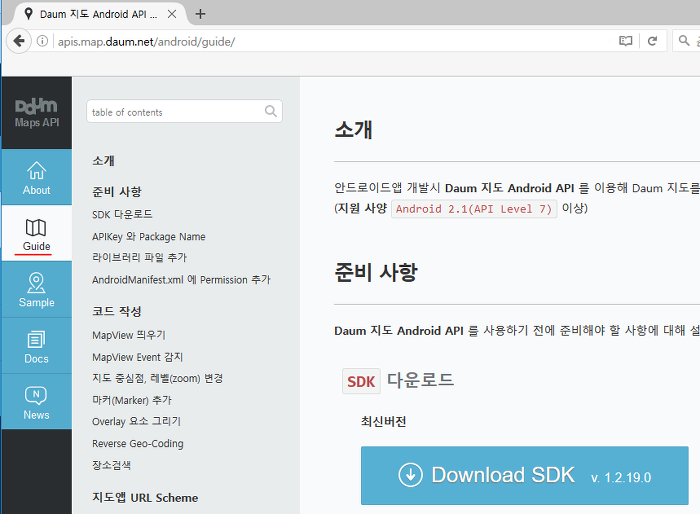Open Overlay 요소 그리기 link
The image size is (700, 514).
[x=136, y=421]
